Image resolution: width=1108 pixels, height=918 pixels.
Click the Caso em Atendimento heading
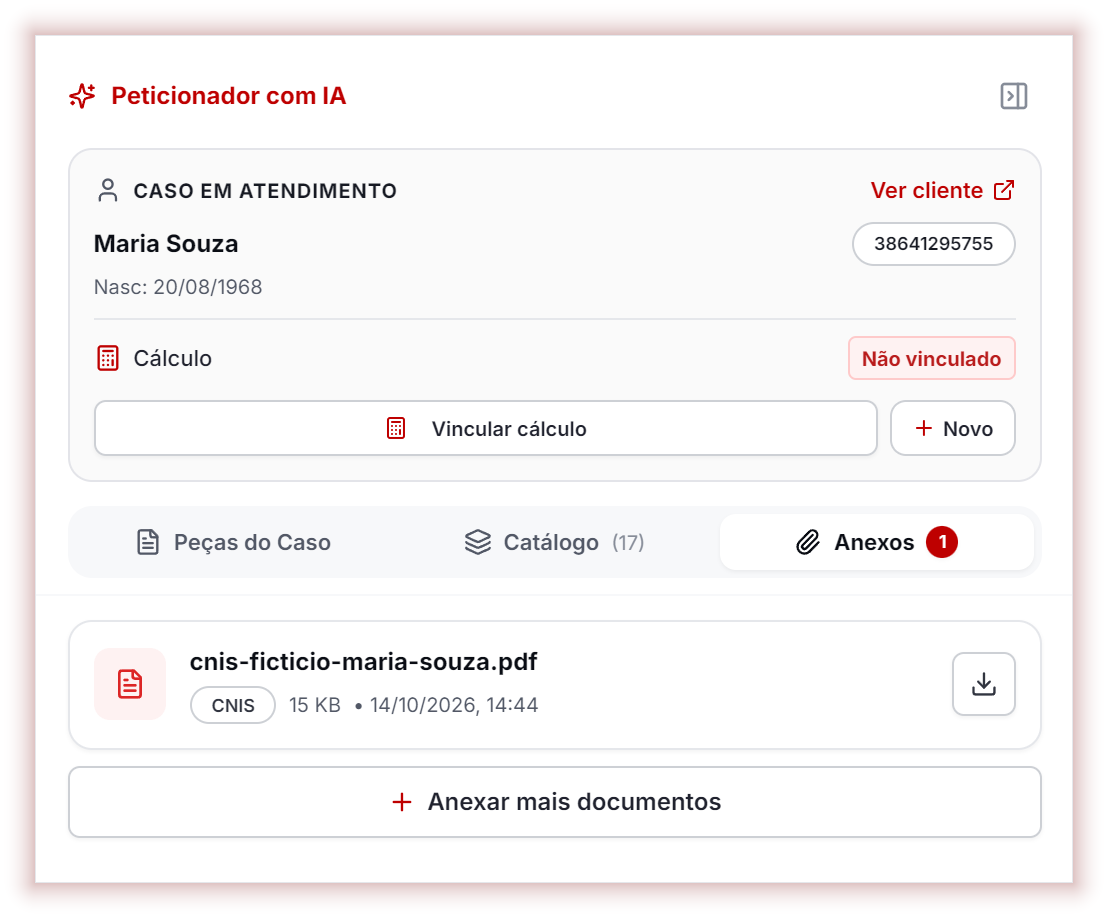(x=265, y=191)
